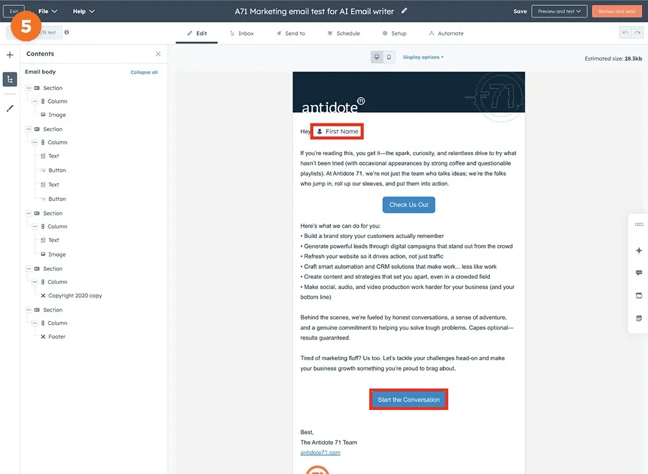Click the 'Here's what we can do' paragraph
The height and width of the screenshot is (474, 648).
pos(340,226)
